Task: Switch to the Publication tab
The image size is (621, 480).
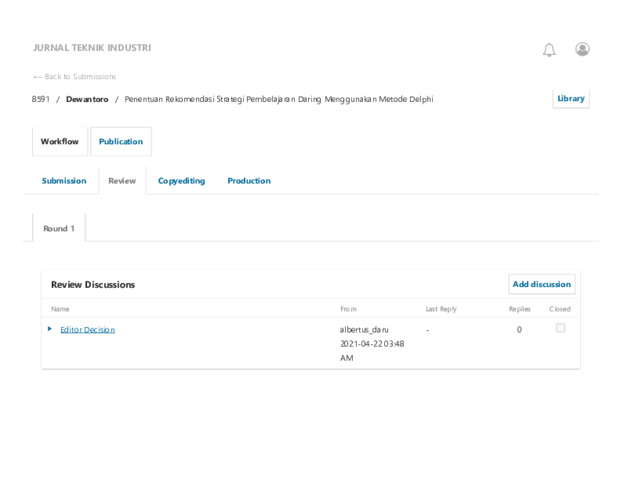Action: tap(121, 142)
